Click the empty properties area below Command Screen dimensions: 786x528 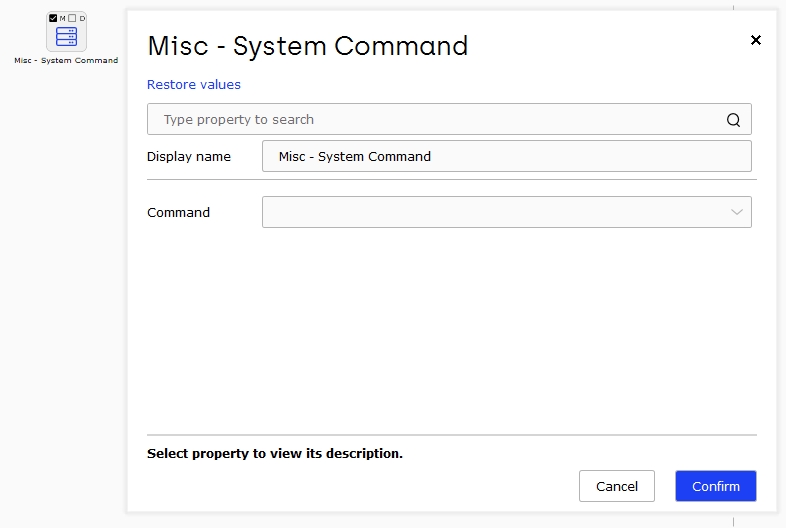(451, 331)
